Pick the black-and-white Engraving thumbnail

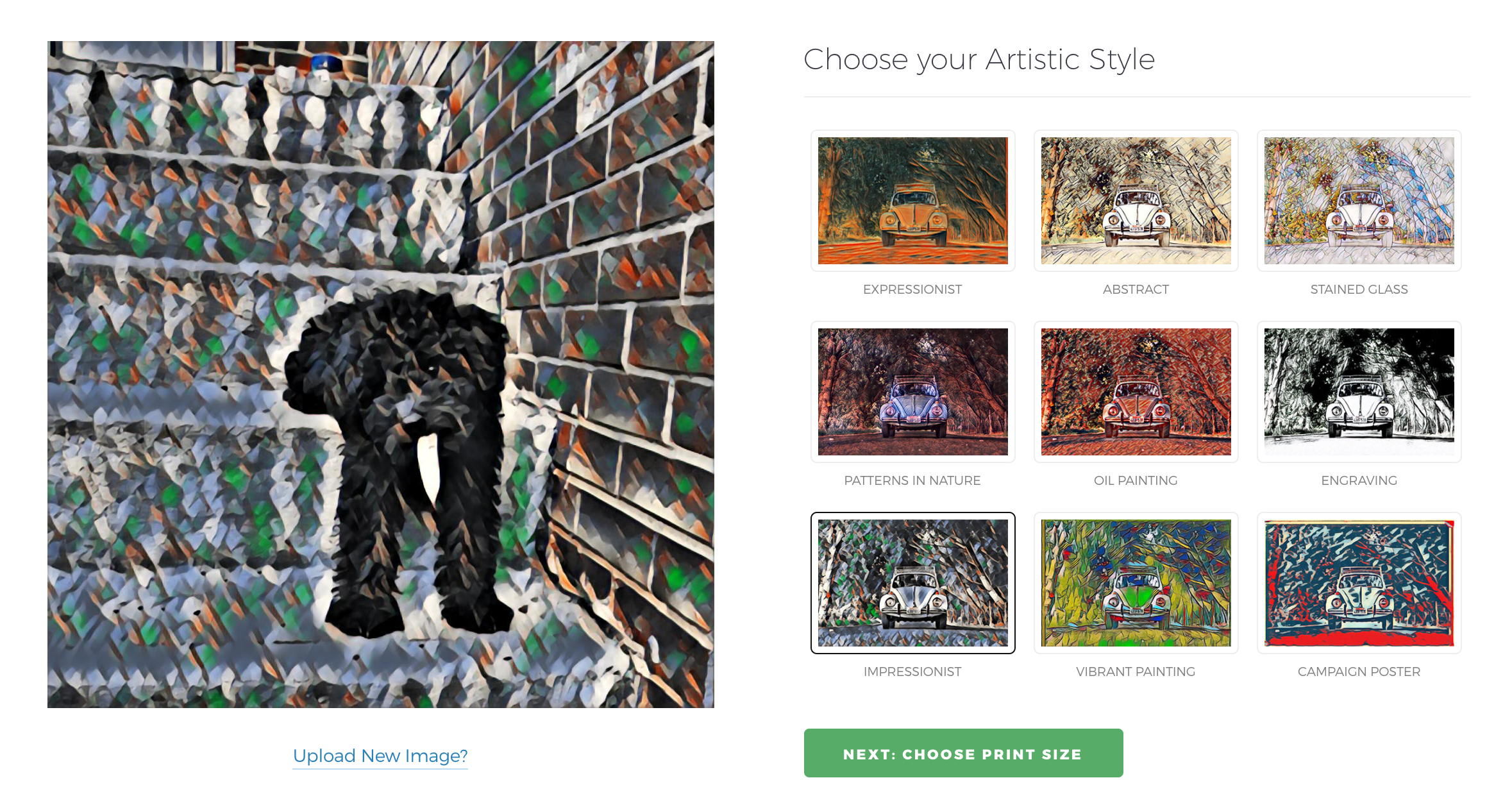[1359, 391]
